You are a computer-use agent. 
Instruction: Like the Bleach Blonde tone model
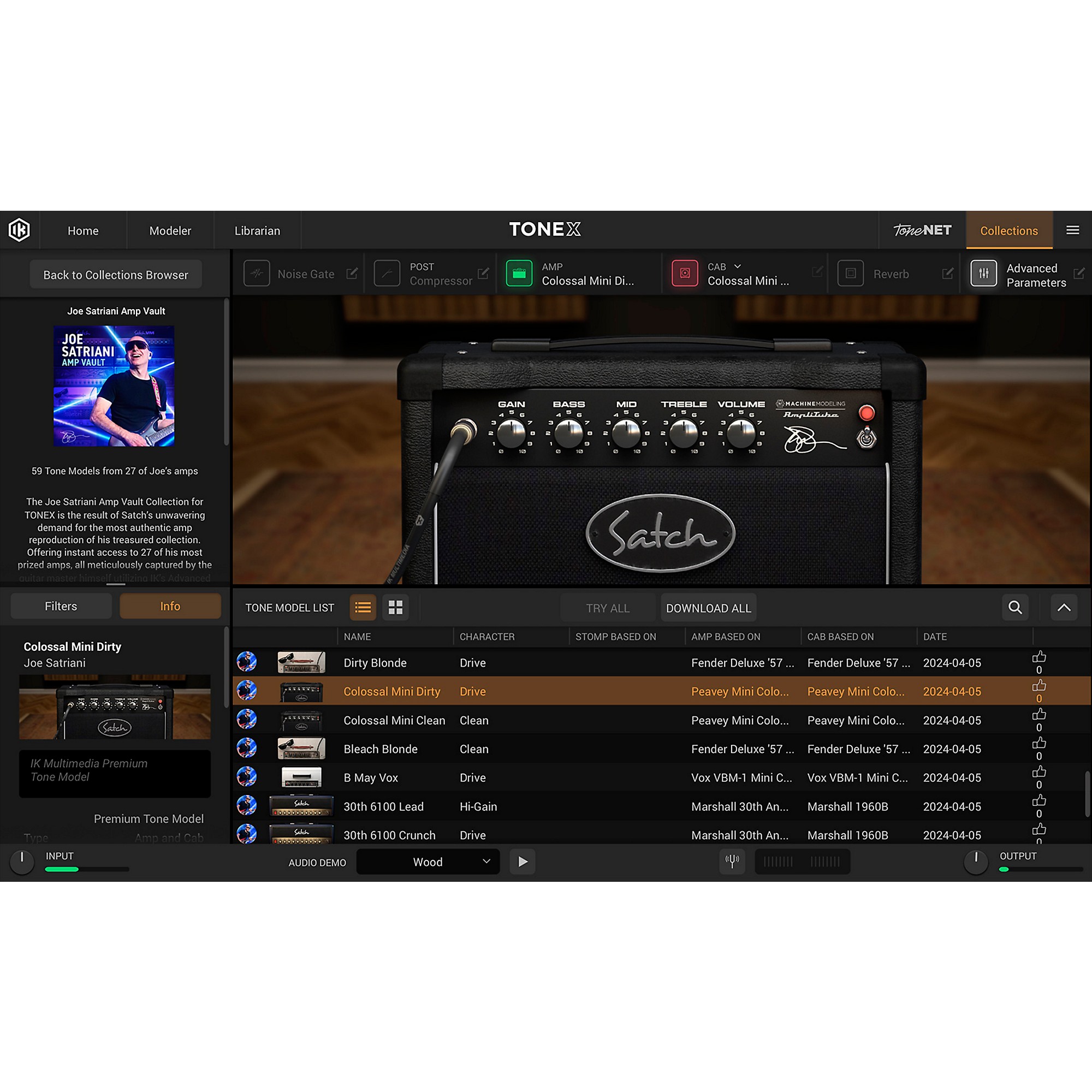pyautogui.click(x=1039, y=743)
